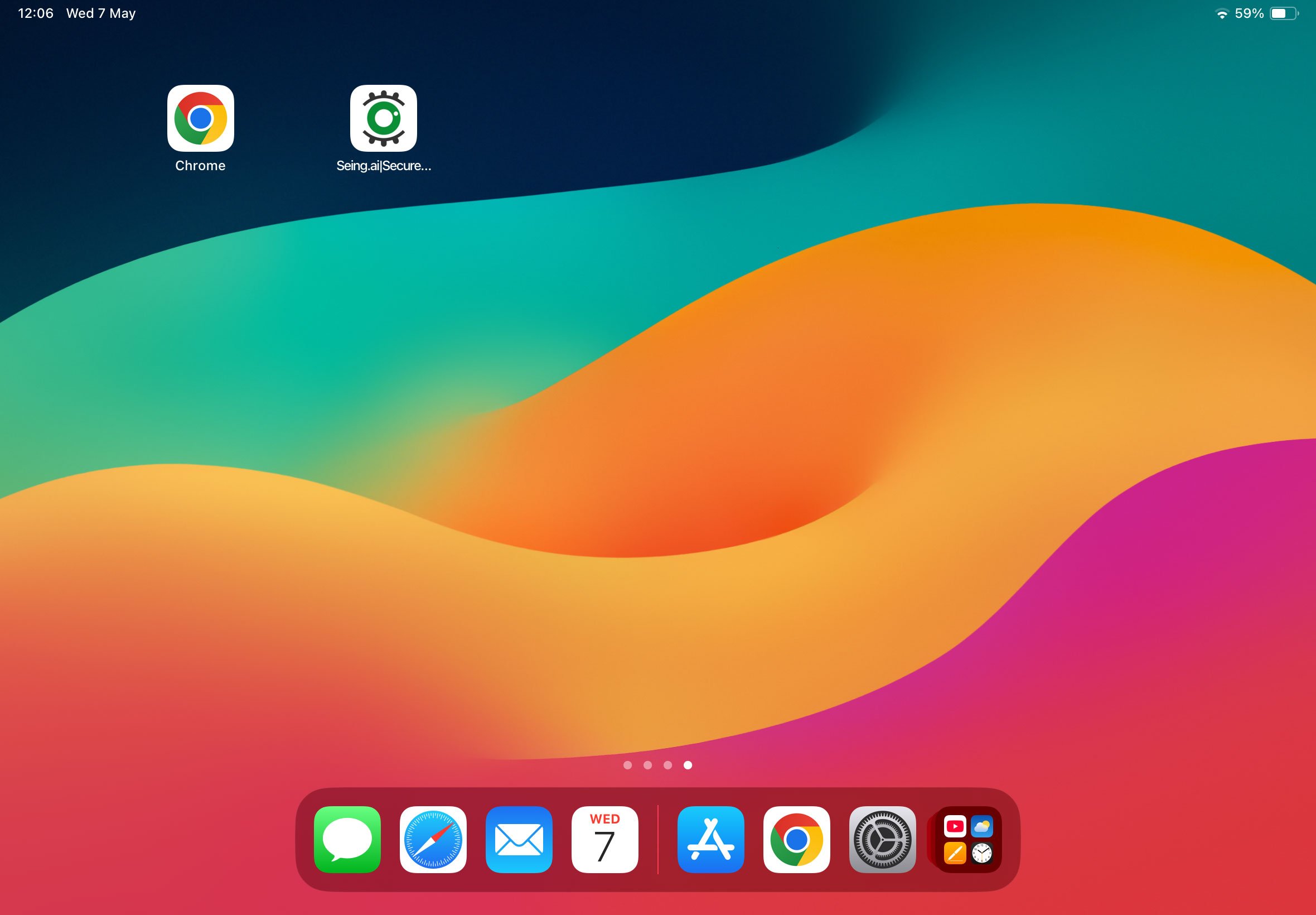Launch Safari from the dock
The image size is (1316, 915).
[x=433, y=839]
